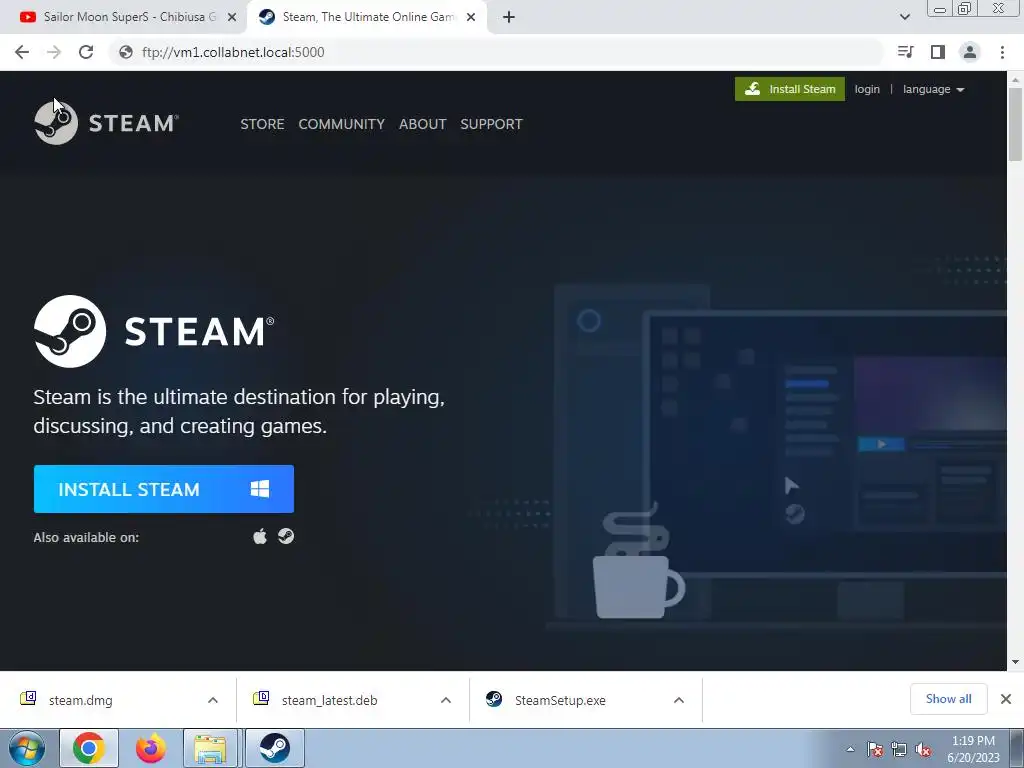Go forward one page
Viewport: 1024px width, 768px height.
[x=54, y=52]
